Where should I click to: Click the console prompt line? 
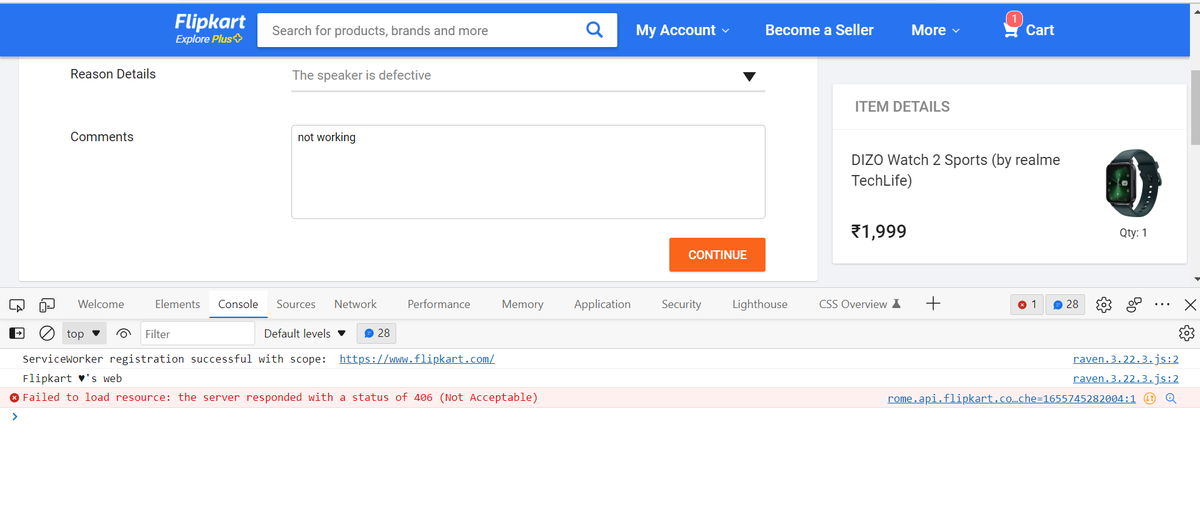pos(600,417)
